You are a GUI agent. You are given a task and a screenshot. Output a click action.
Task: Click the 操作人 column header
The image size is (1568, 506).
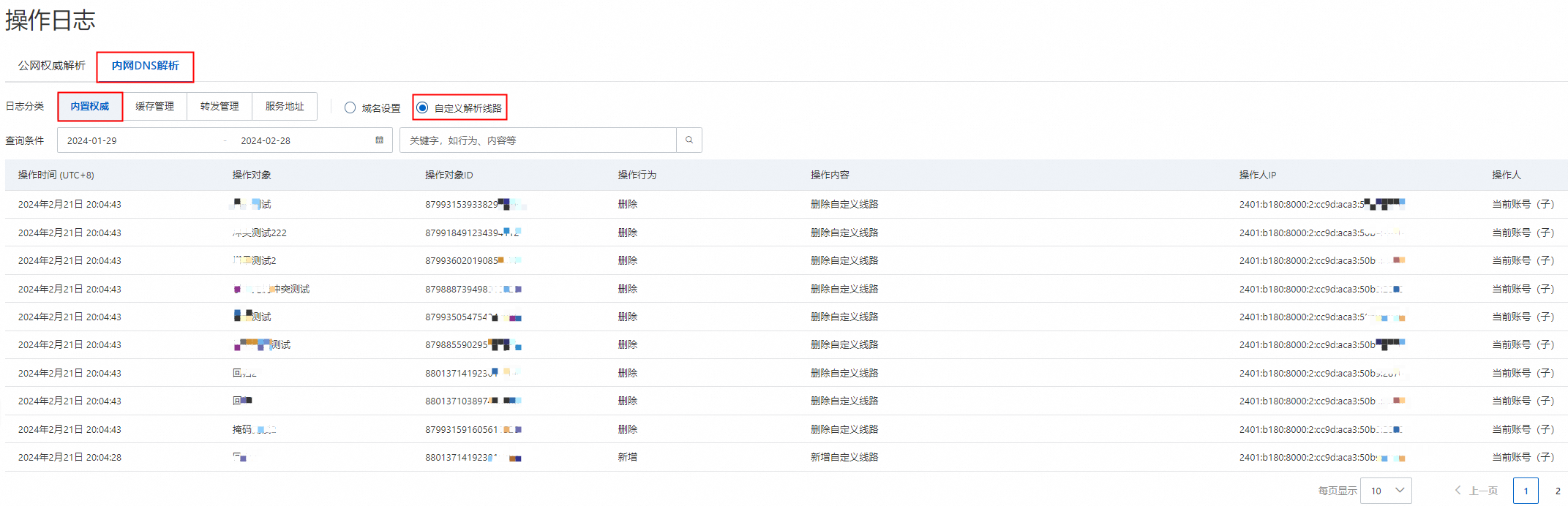pyautogui.click(x=1507, y=175)
